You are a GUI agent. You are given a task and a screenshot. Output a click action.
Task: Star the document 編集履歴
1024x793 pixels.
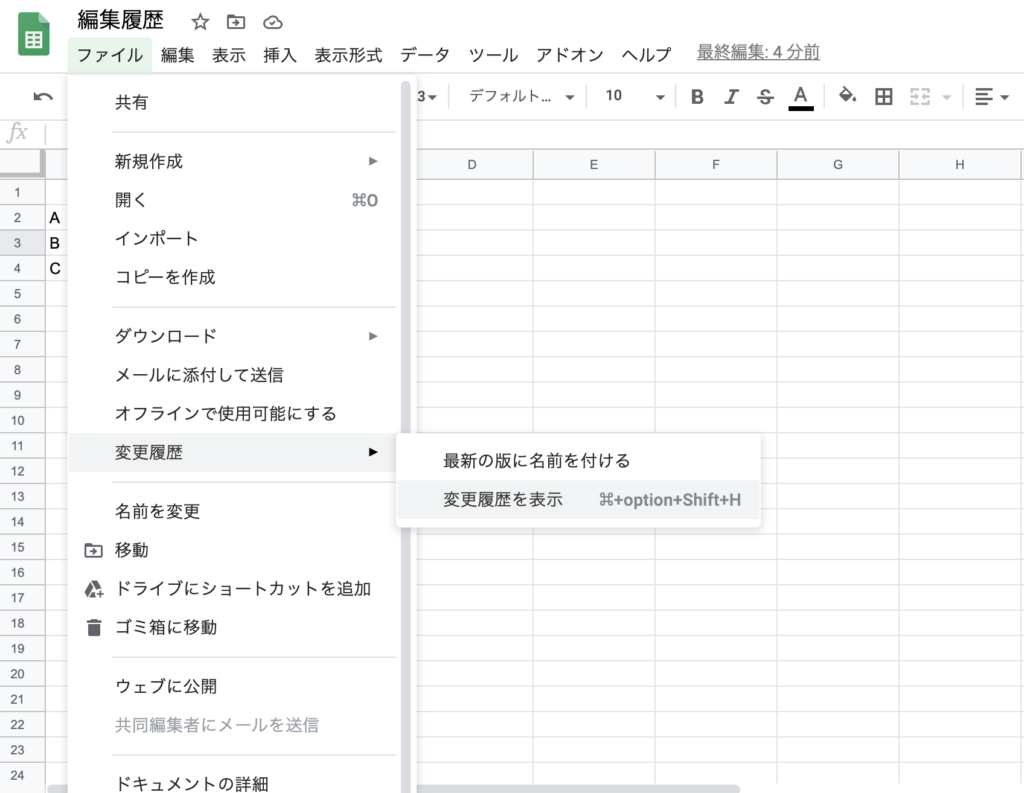click(200, 22)
